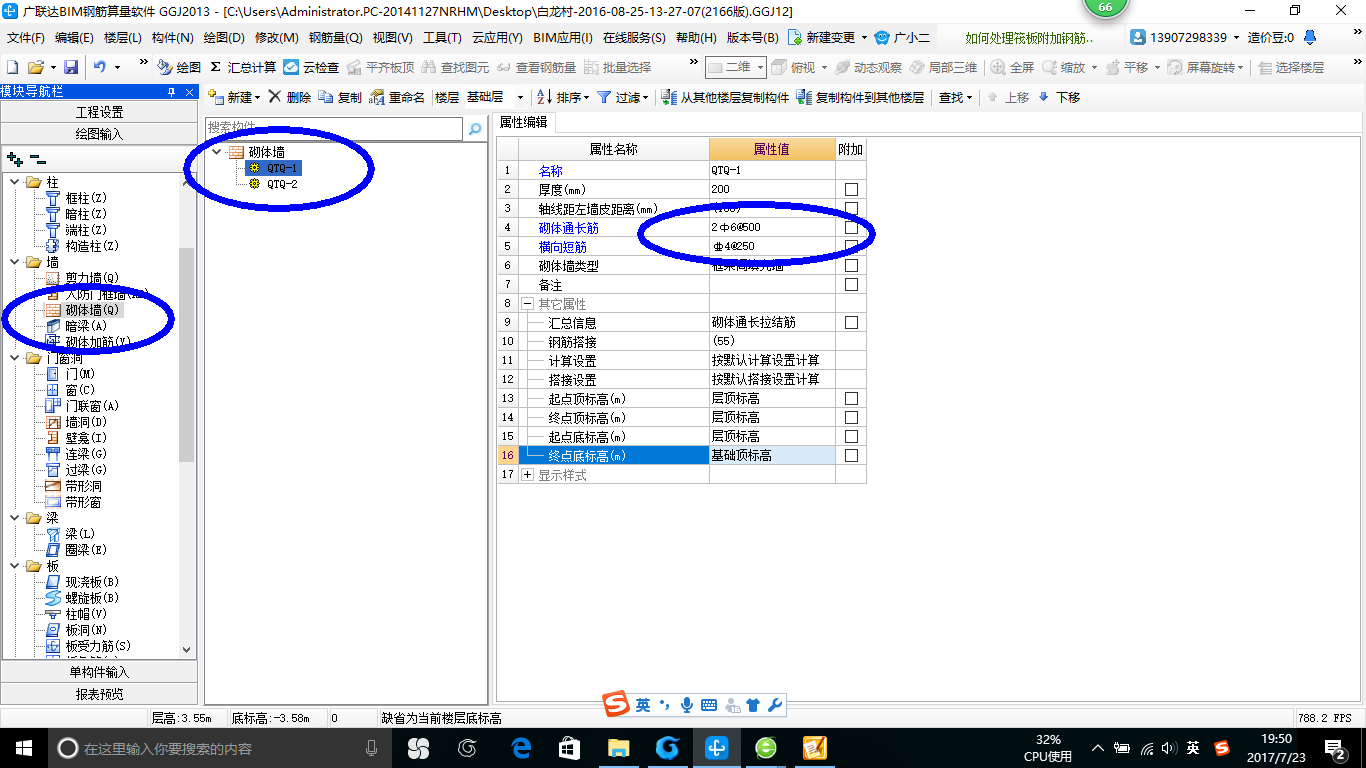This screenshot has height=768, width=1366.
Task: Open the 钢筋量(Q) menu
Action: click(335, 37)
